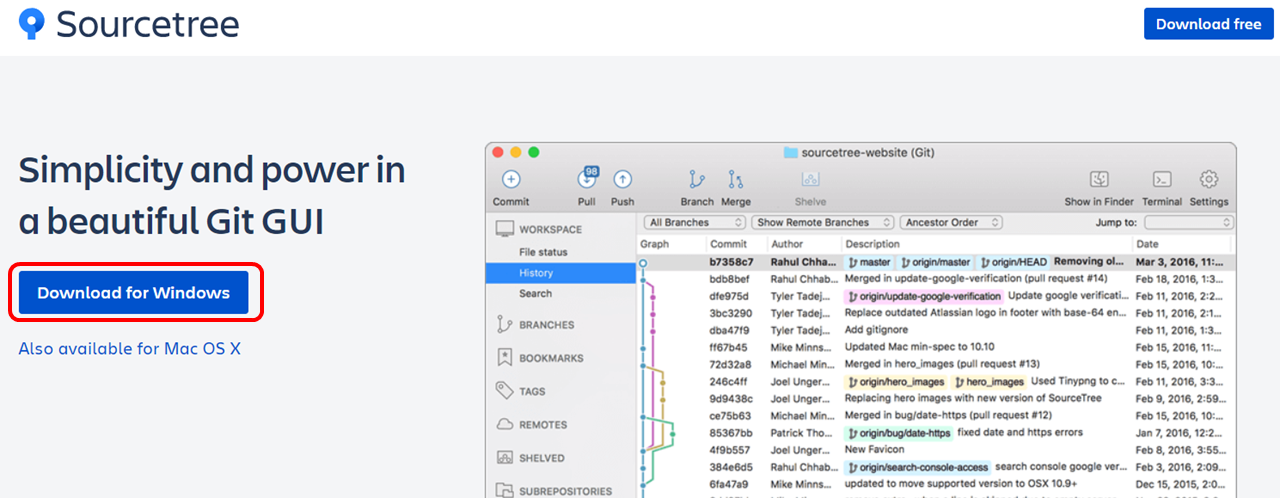Image resolution: width=1280 pixels, height=498 pixels.
Task: Select commit row ff67b45
Action: point(936,347)
